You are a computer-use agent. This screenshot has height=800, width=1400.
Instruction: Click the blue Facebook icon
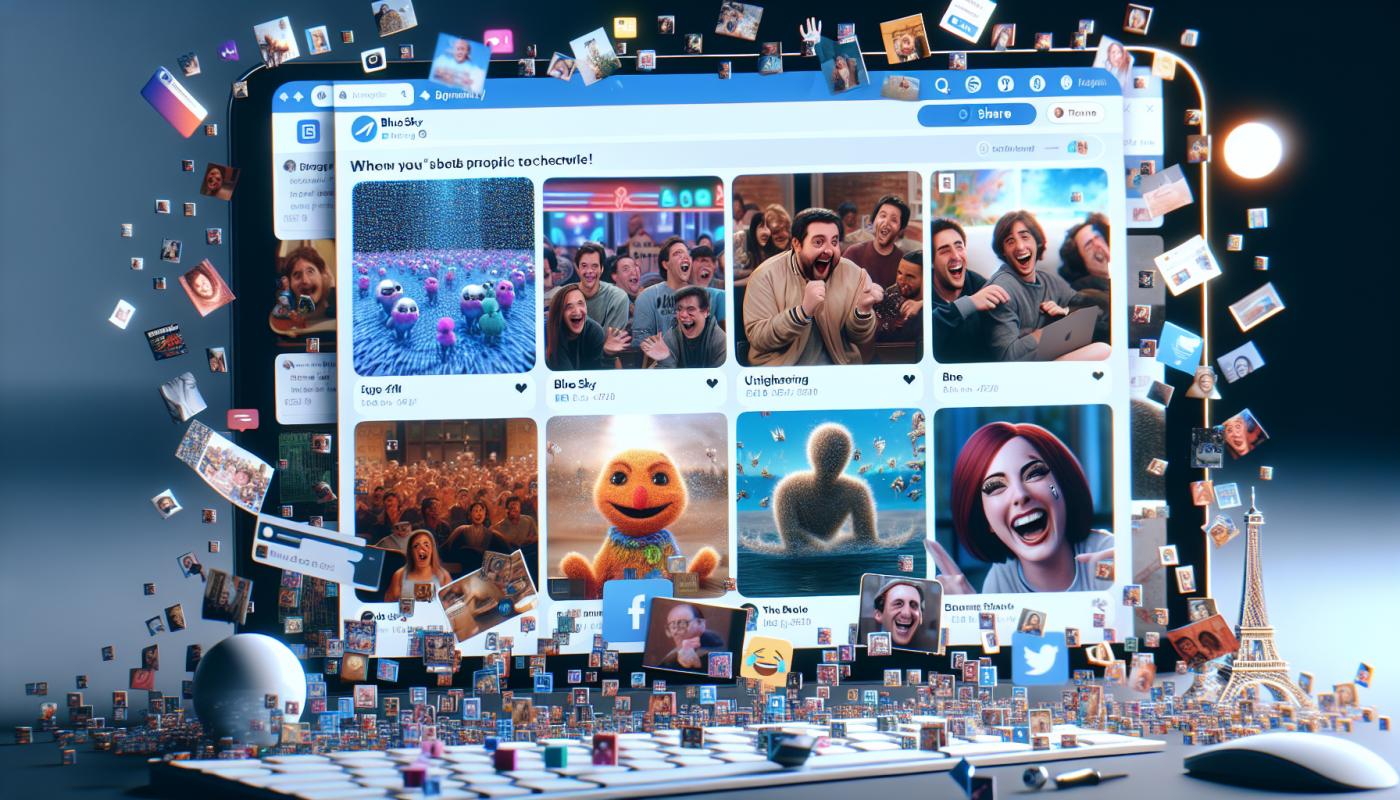pos(637,610)
